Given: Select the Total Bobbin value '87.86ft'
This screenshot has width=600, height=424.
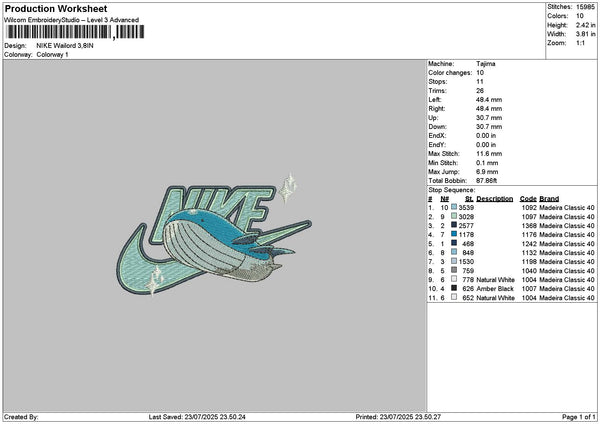Looking at the screenshot, I should (486, 181).
